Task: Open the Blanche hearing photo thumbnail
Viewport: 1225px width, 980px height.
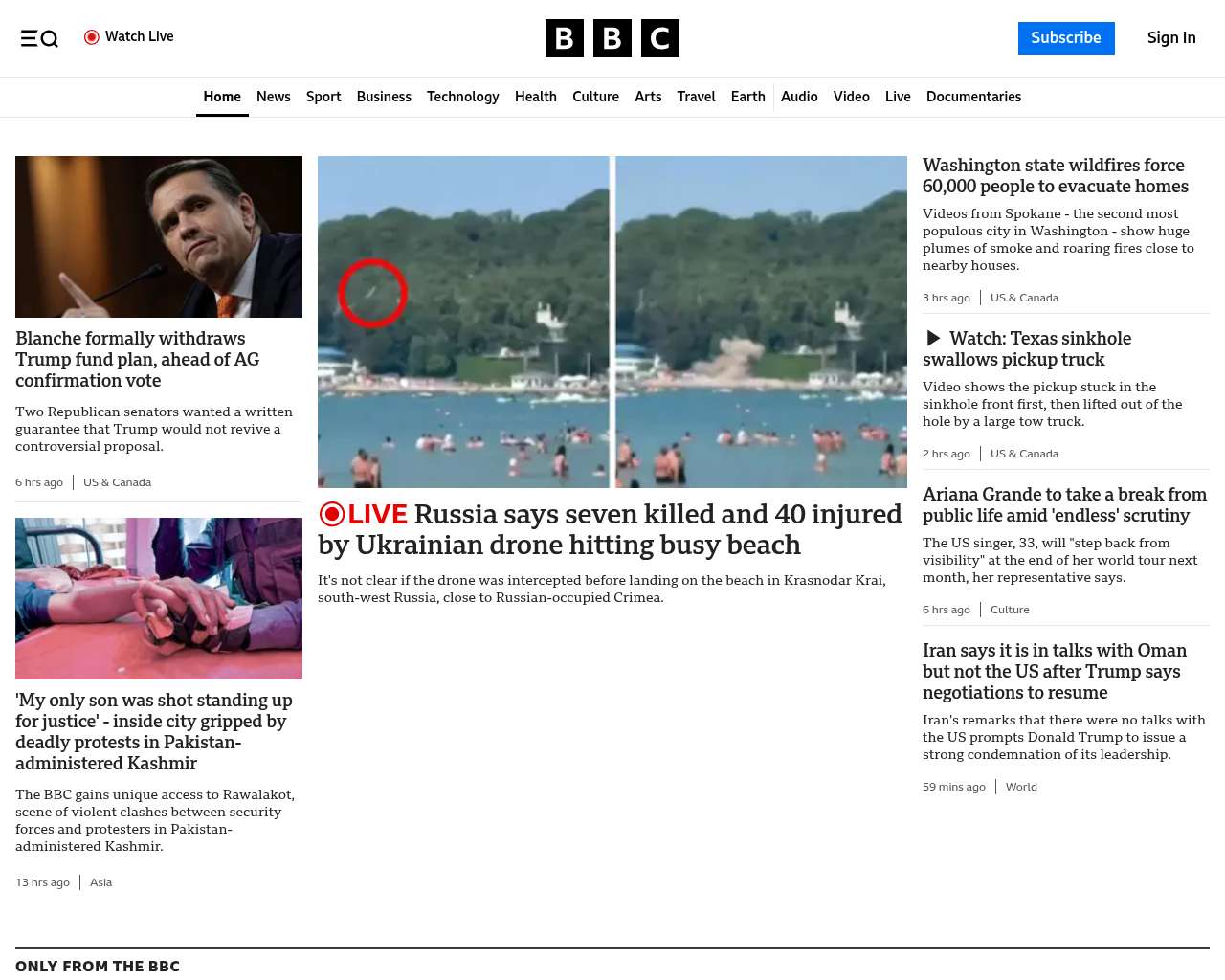Action: pos(159,236)
